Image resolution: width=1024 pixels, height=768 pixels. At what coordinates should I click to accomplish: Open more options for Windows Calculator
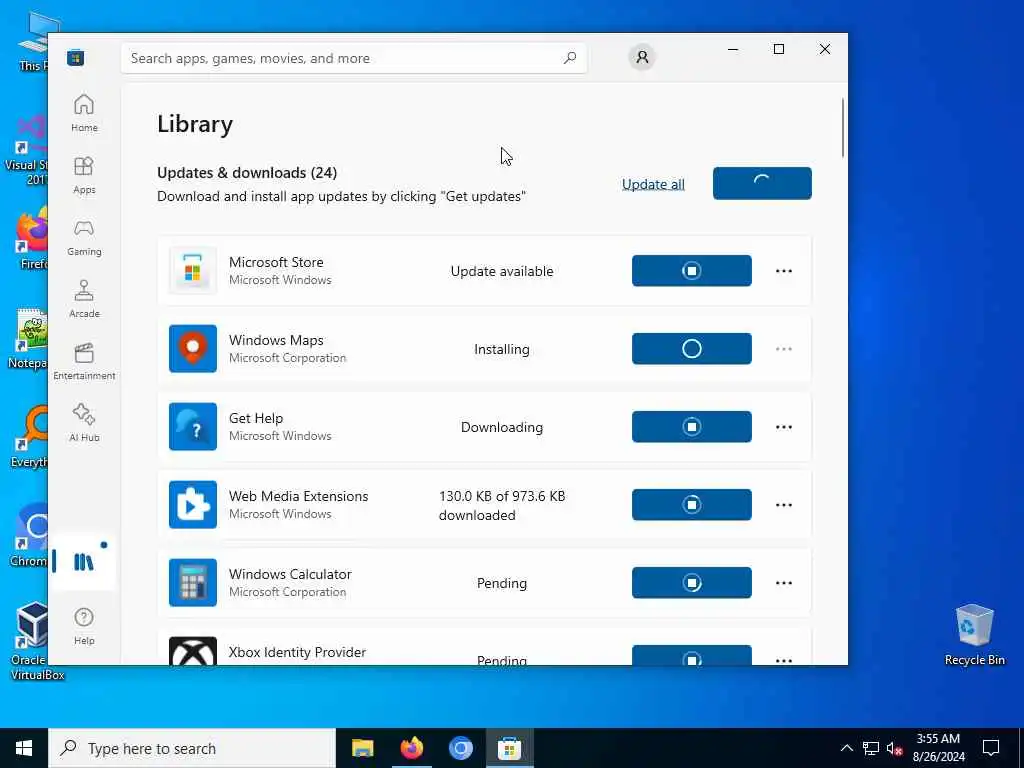coord(784,583)
